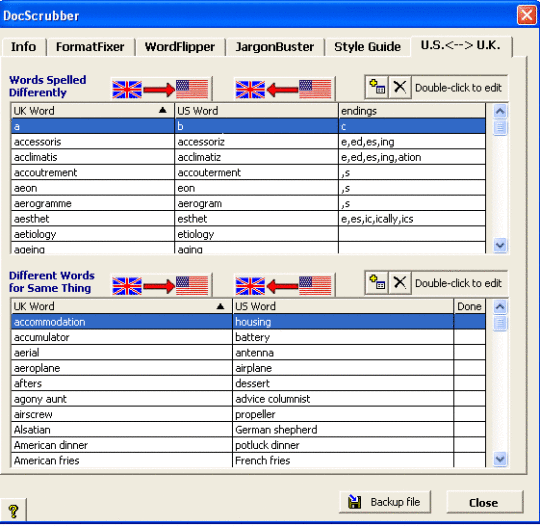Click the 'e,ed,es,ing,ation' endings cell
Image resolution: width=540 pixels, height=526 pixels.
[x=412, y=157]
